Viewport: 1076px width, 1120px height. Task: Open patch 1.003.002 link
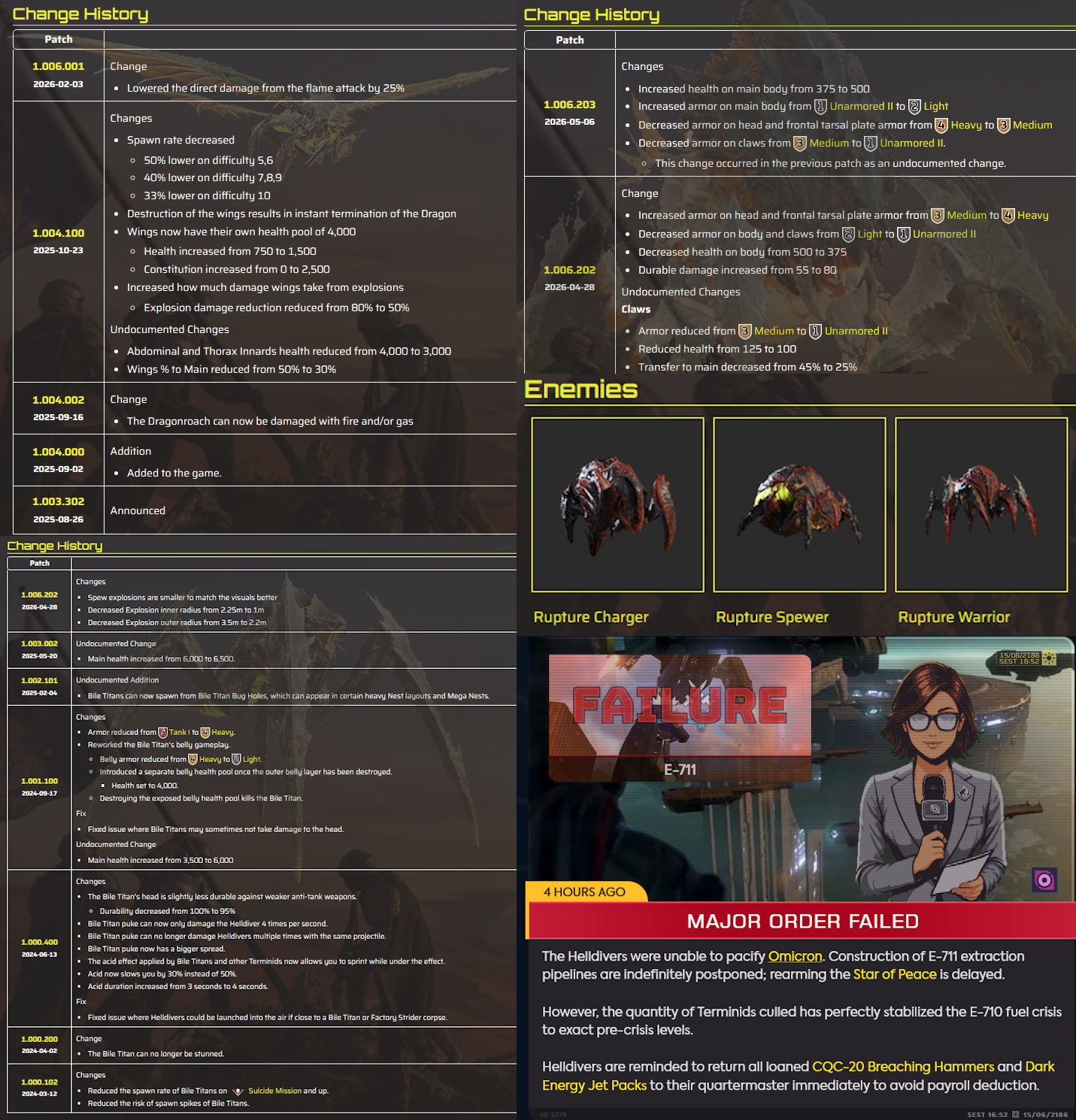[40, 643]
